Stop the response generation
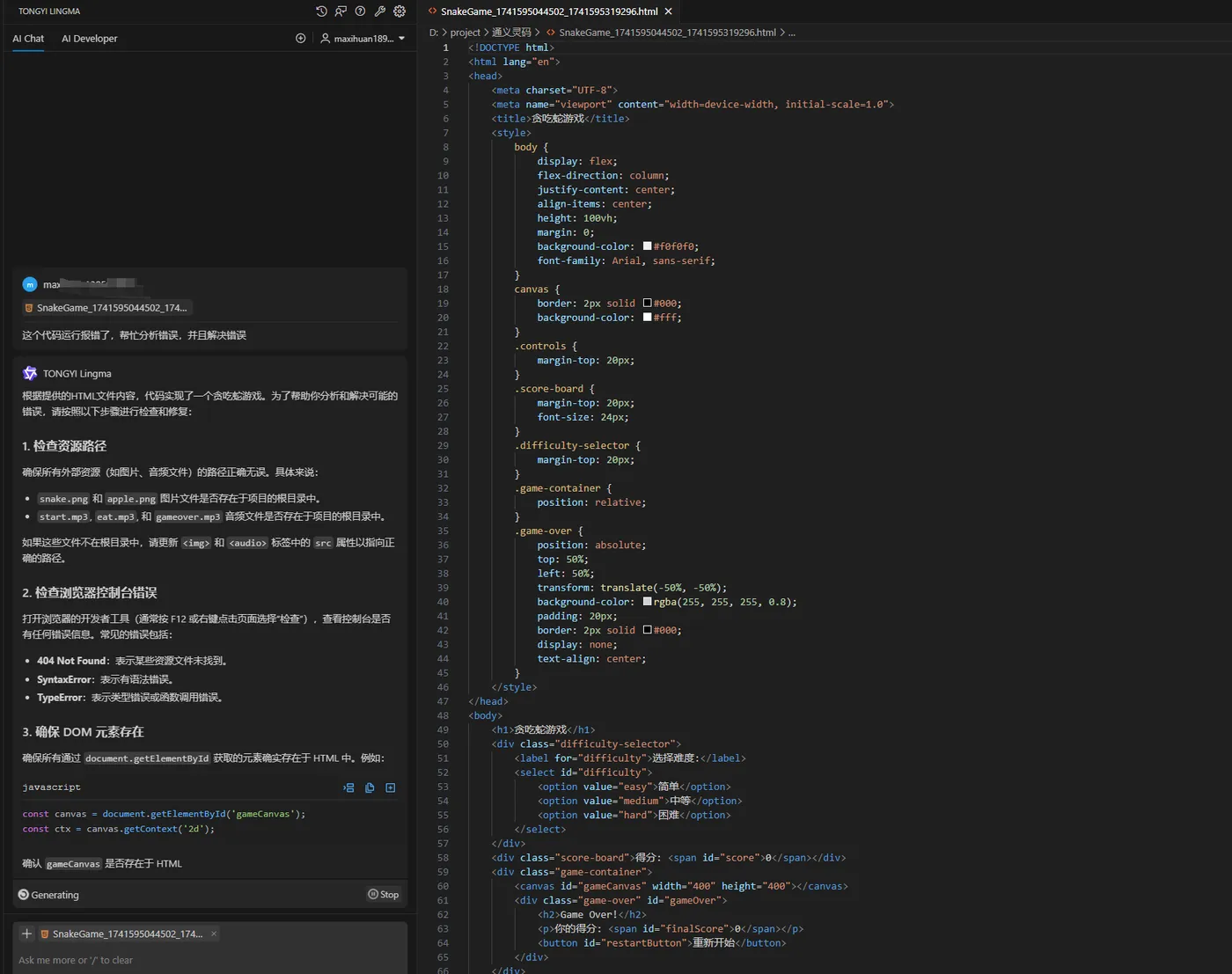 pyautogui.click(x=384, y=895)
